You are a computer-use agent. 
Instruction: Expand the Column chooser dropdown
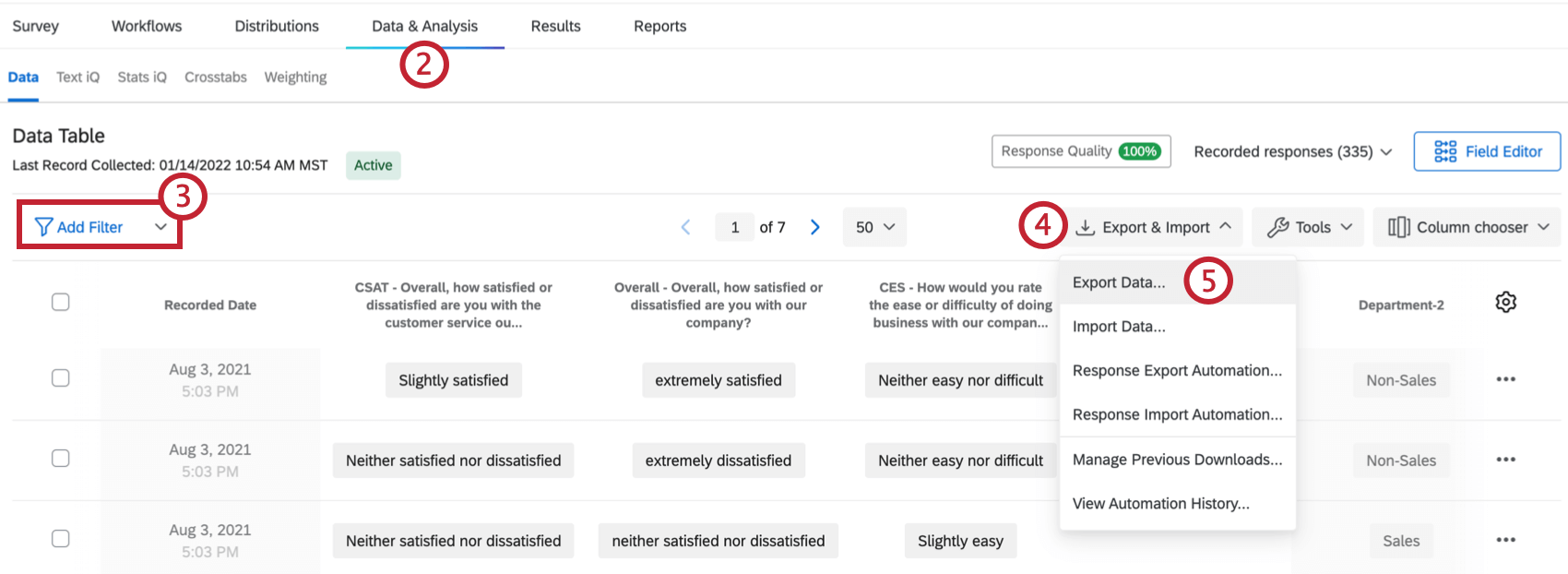[x=1467, y=227]
